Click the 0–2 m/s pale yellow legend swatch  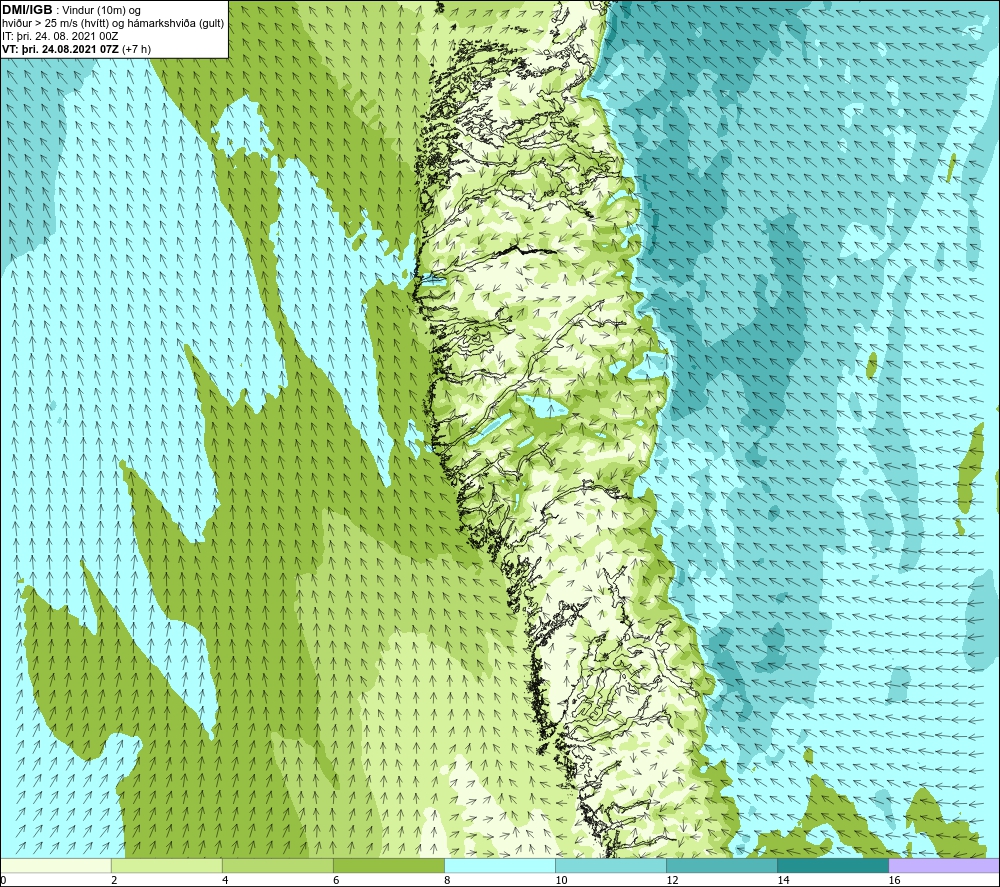click(55, 865)
